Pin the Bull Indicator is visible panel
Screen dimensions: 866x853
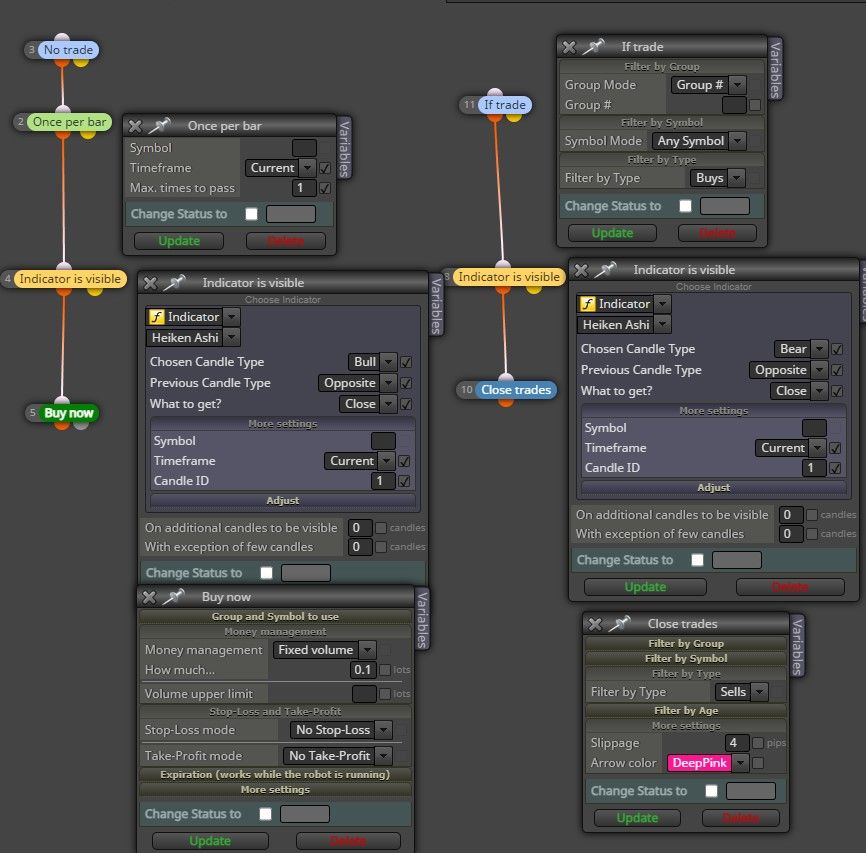[x=175, y=282]
